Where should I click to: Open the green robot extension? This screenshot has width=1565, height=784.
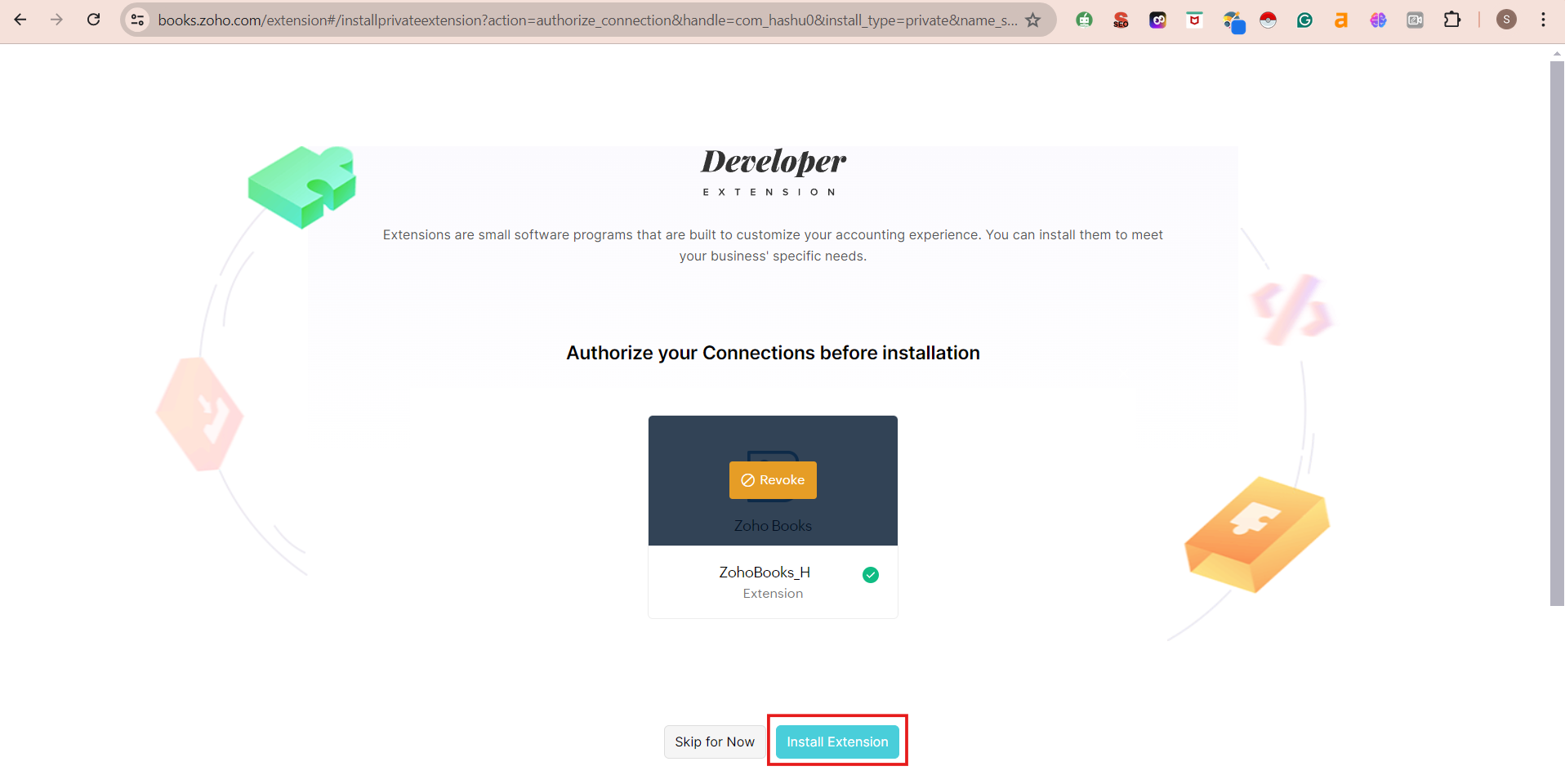(x=1084, y=20)
